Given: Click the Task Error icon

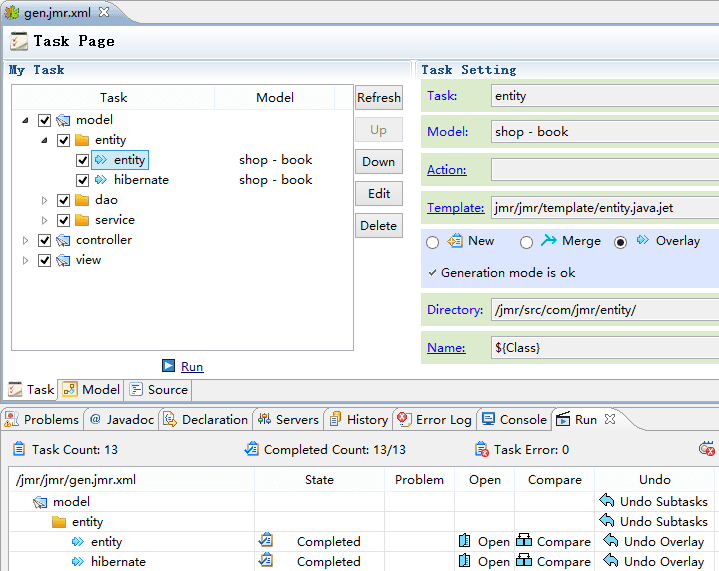Looking at the screenshot, I should 482,449.
